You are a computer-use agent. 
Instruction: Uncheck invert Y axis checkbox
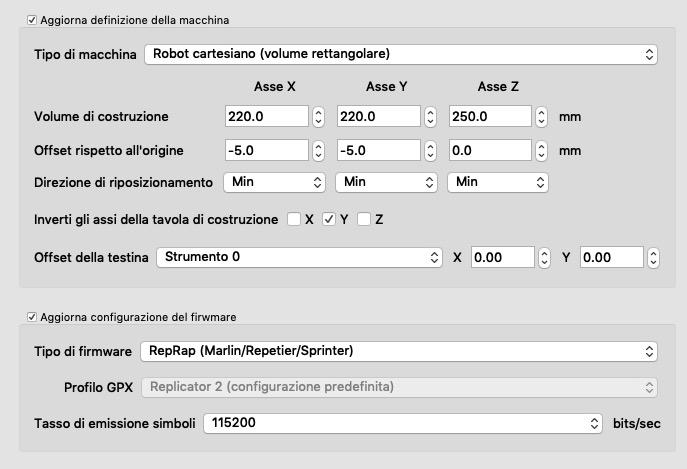coord(329,219)
